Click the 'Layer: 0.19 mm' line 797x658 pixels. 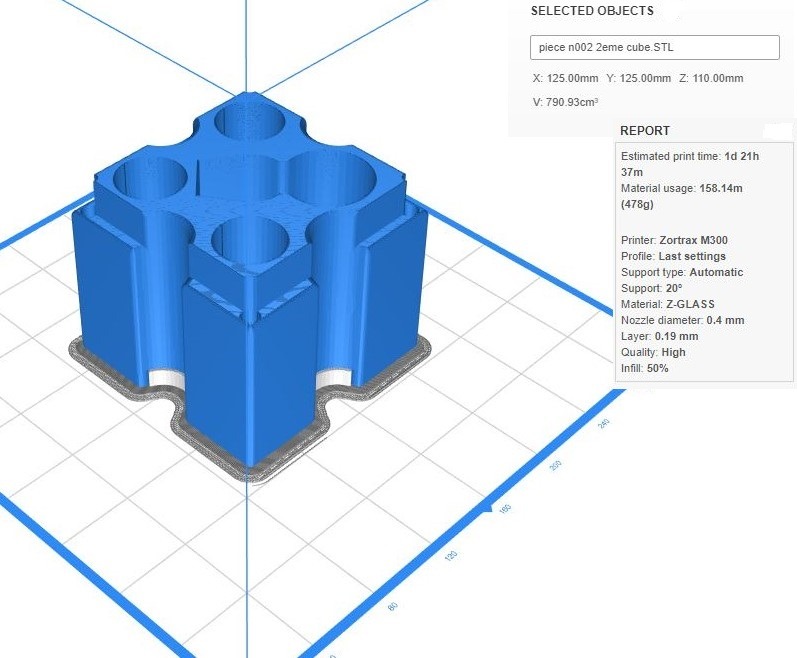coord(659,336)
